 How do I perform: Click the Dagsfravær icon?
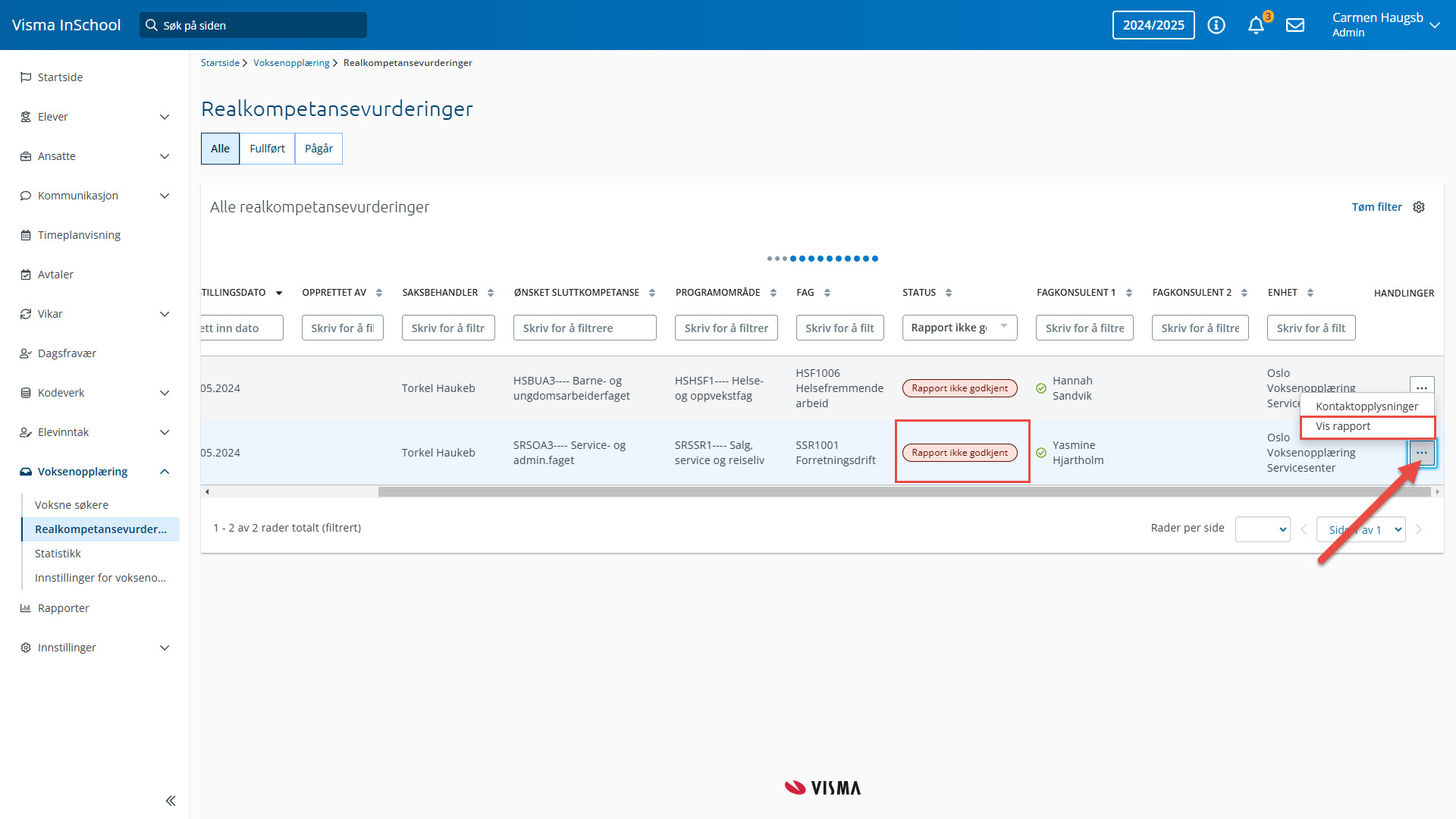[26, 353]
